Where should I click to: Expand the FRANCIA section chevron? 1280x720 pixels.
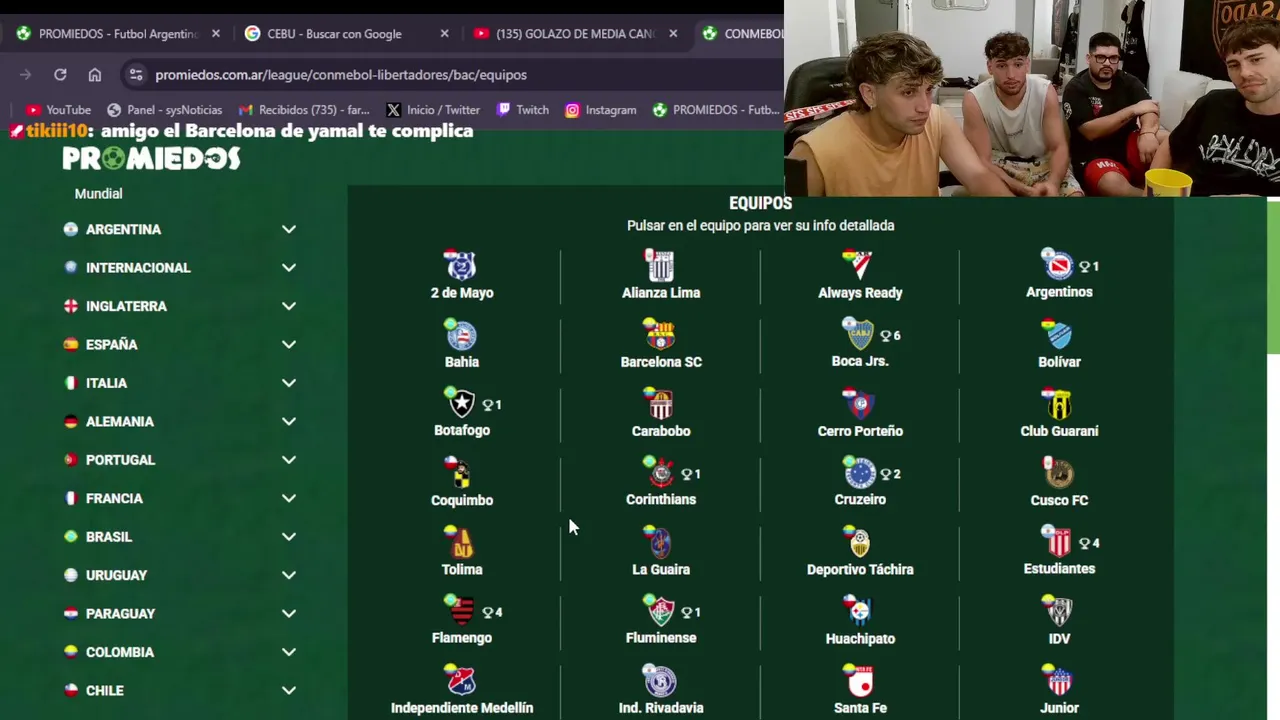click(289, 498)
